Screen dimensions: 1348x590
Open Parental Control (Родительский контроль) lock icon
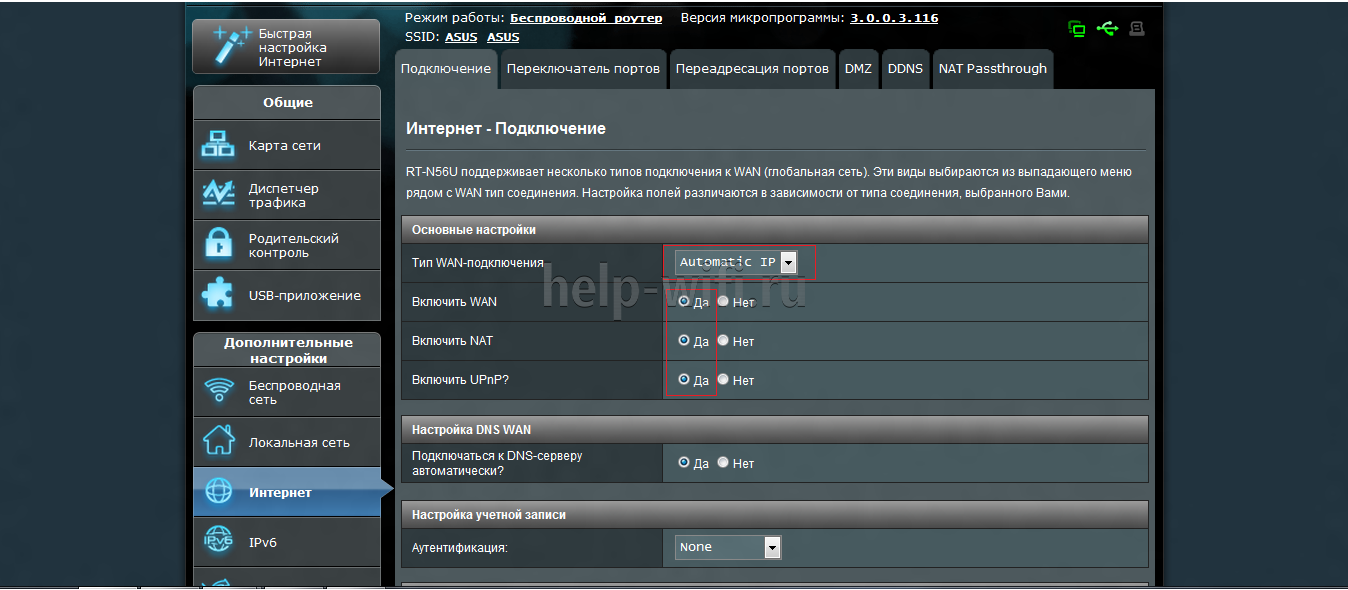tap(218, 245)
